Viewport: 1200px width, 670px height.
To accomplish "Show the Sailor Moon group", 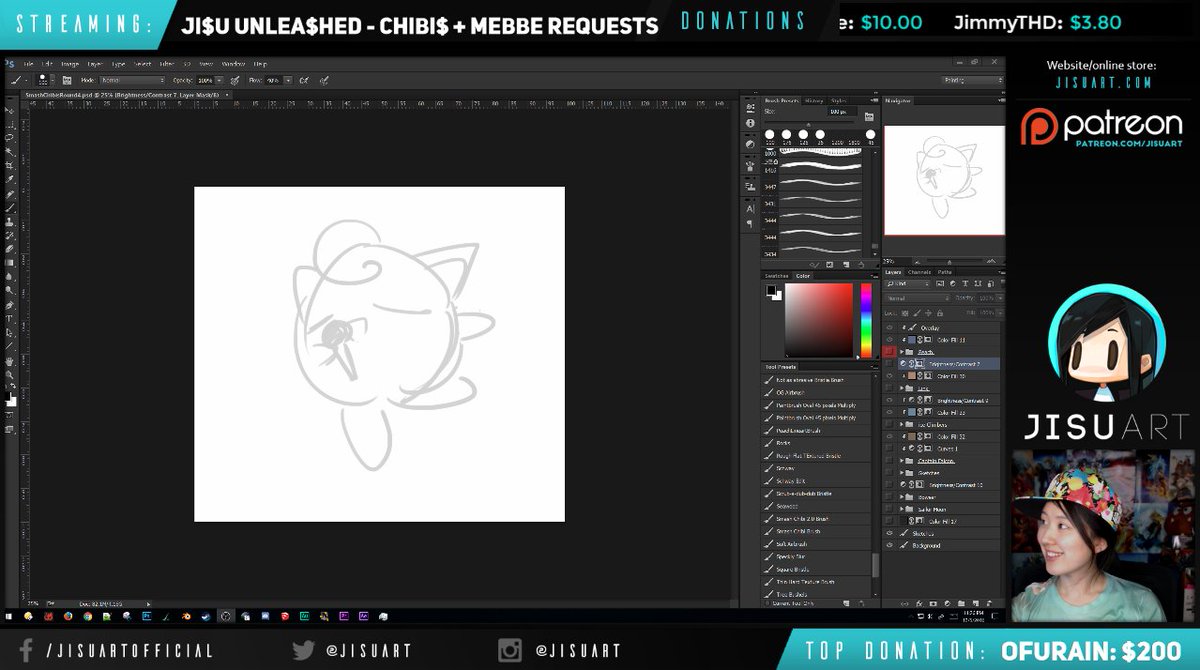I will [x=889, y=509].
